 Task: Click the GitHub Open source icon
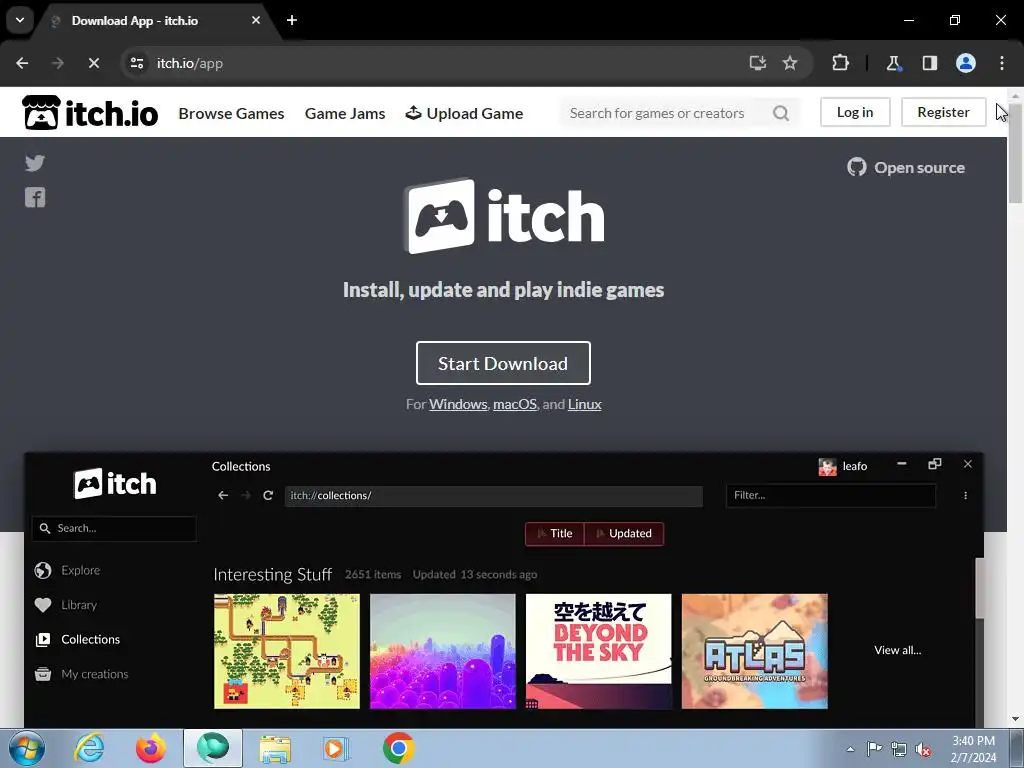[x=856, y=167]
